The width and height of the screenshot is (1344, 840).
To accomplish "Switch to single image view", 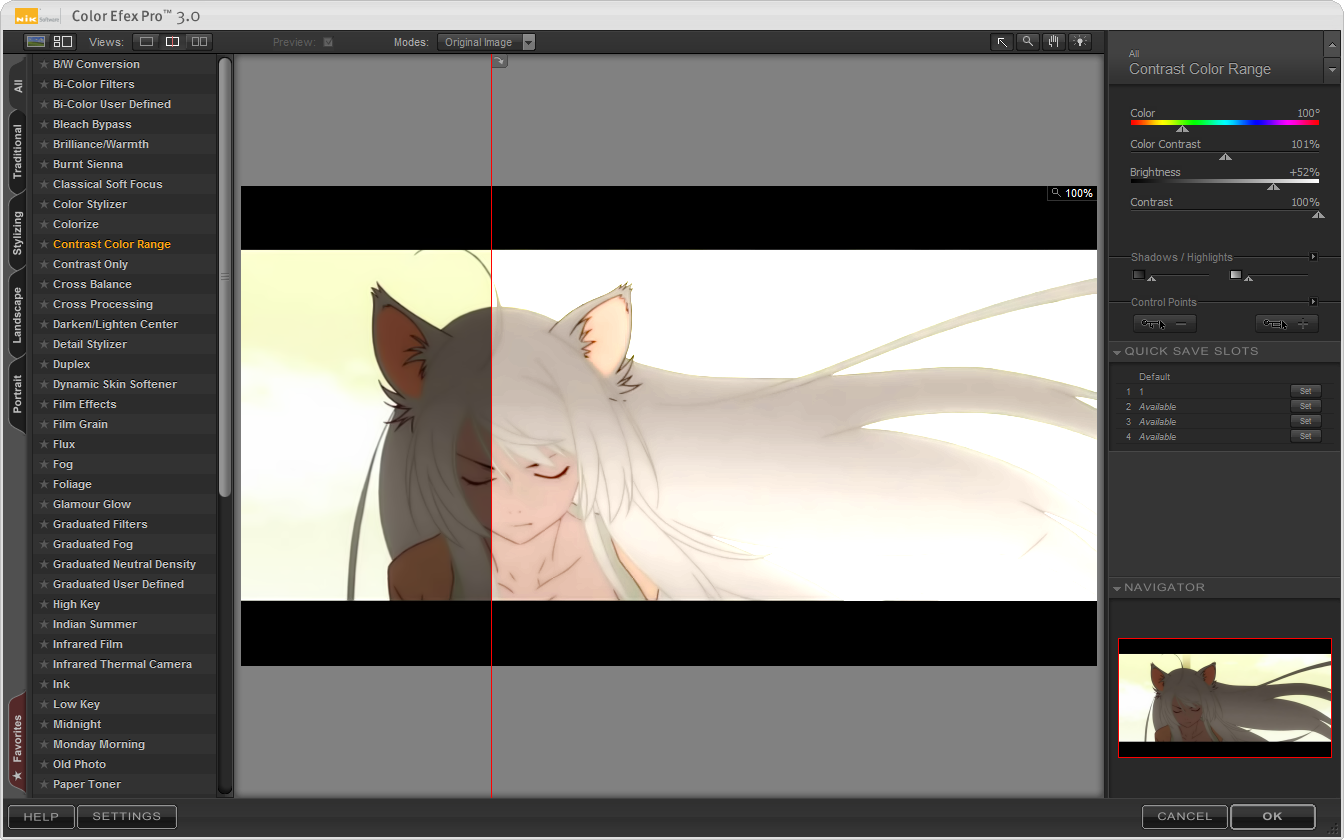I will (x=146, y=42).
